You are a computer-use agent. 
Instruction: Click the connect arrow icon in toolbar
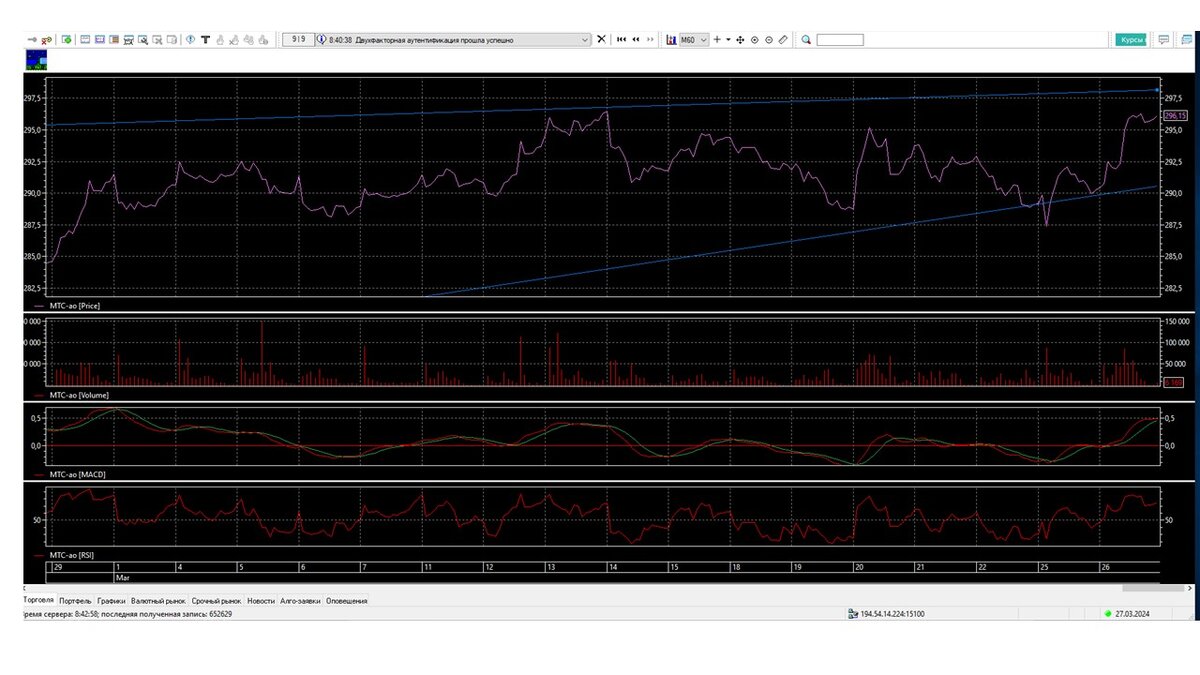coord(32,40)
